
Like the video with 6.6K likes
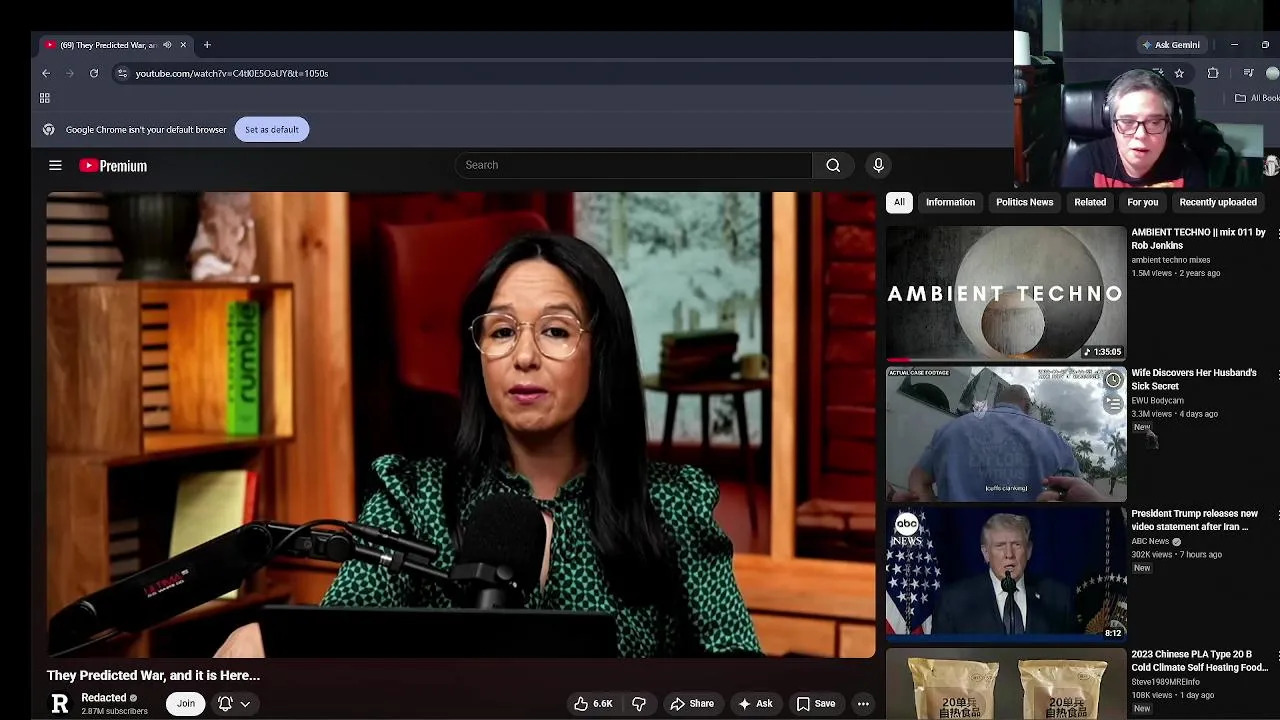click(593, 704)
